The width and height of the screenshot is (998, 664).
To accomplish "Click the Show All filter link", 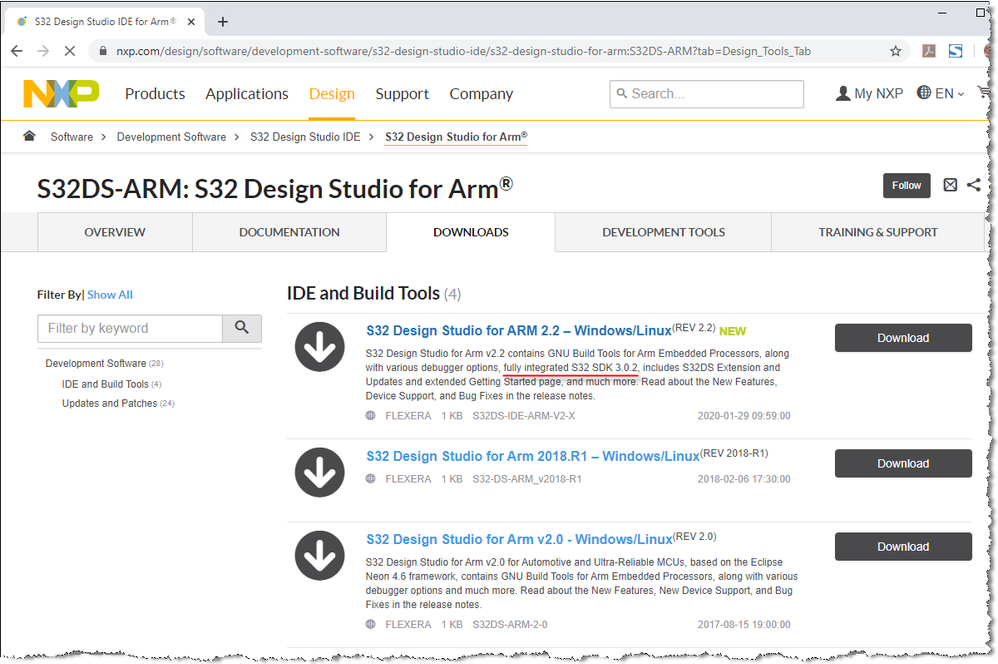I will pyautogui.click(x=109, y=295).
